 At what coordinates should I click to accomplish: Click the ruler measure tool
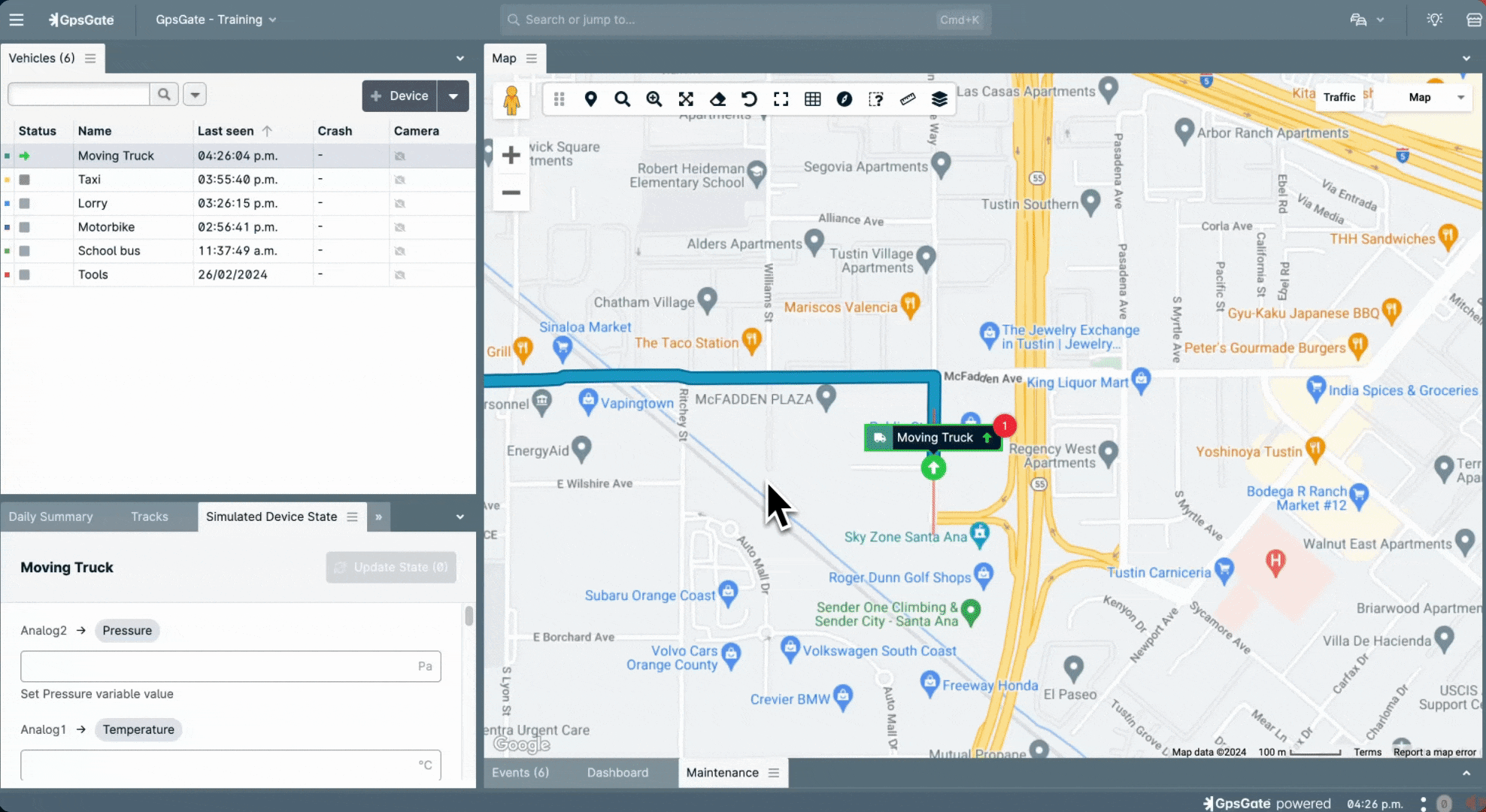[908, 99]
